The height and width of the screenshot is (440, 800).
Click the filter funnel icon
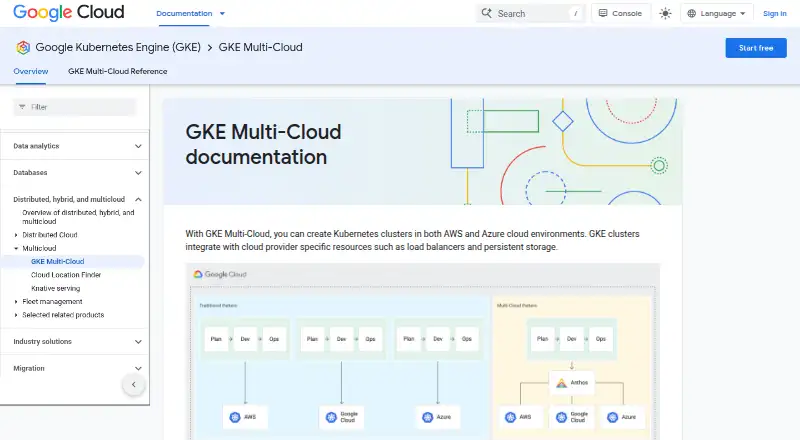(22, 107)
